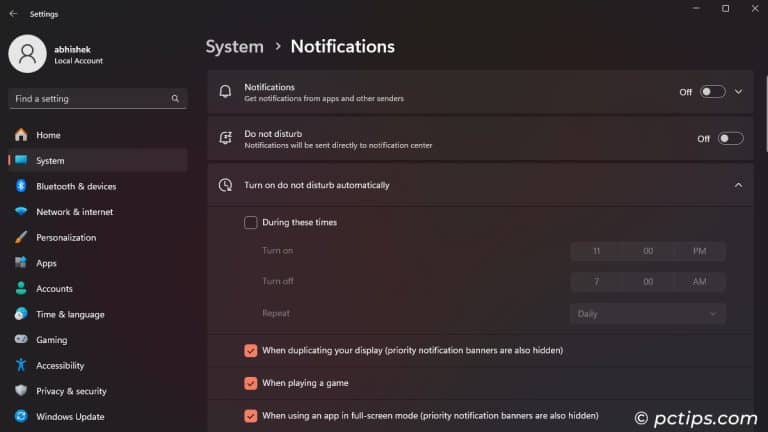
Task: Click the Privacy & security shield icon
Action: click(21, 391)
